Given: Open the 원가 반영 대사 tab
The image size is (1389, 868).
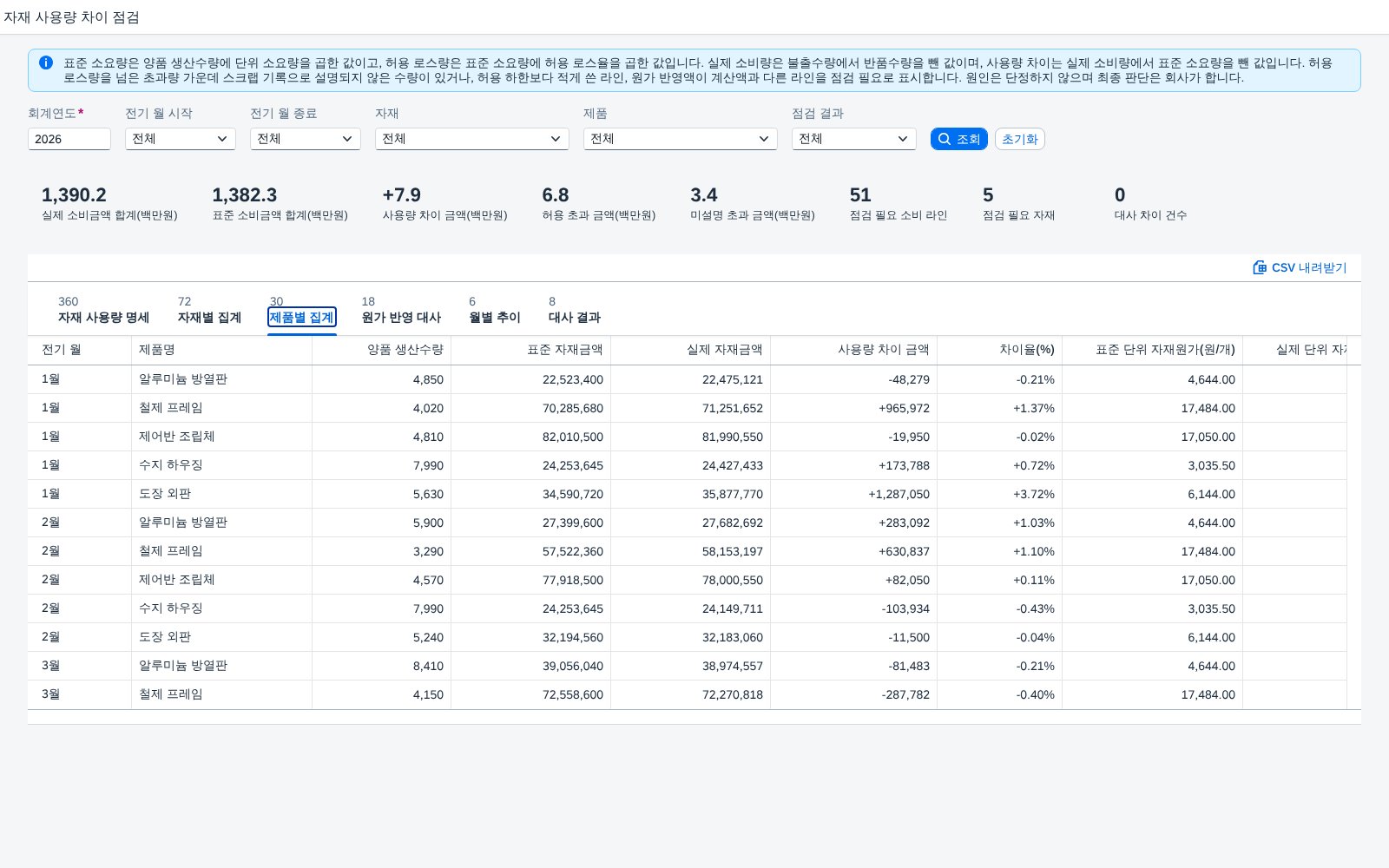Looking at the screenshot, I should (x=401, y=310).
